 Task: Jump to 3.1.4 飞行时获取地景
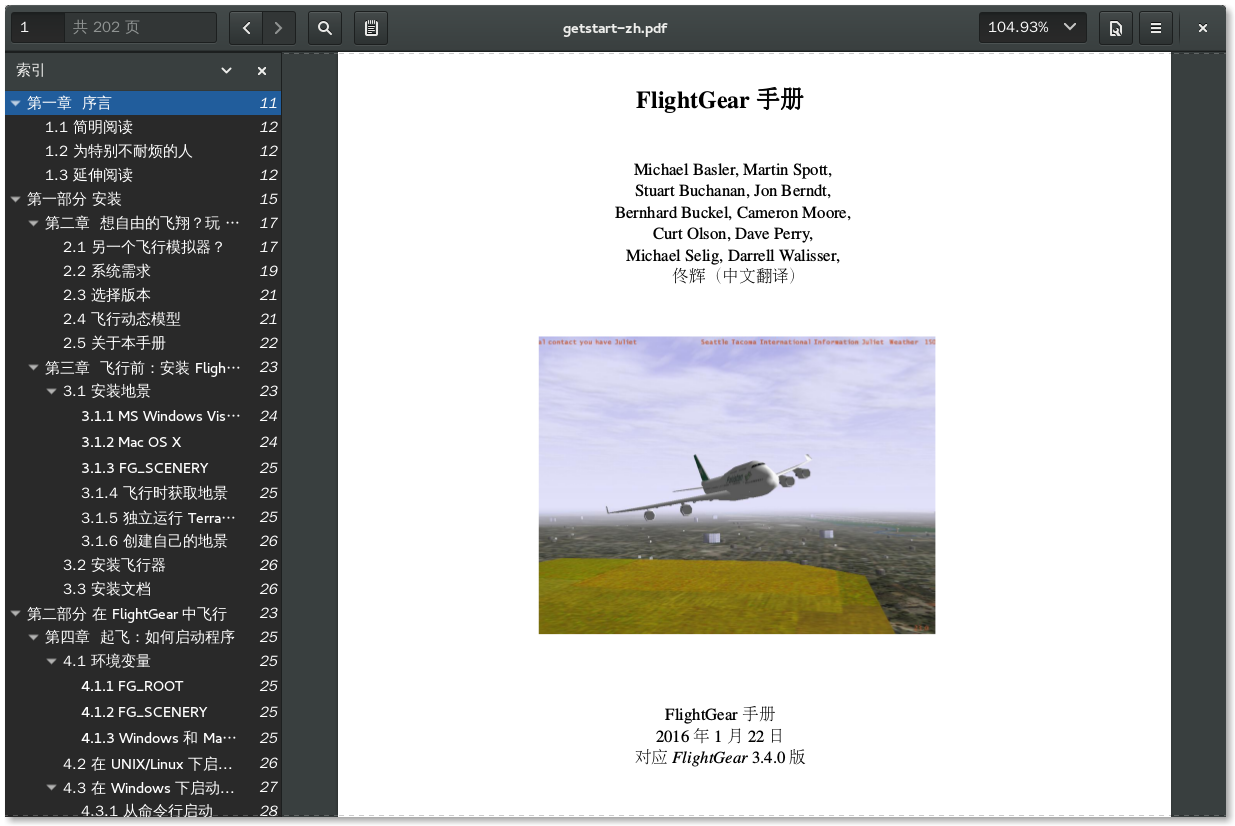(x=143, y=493)
